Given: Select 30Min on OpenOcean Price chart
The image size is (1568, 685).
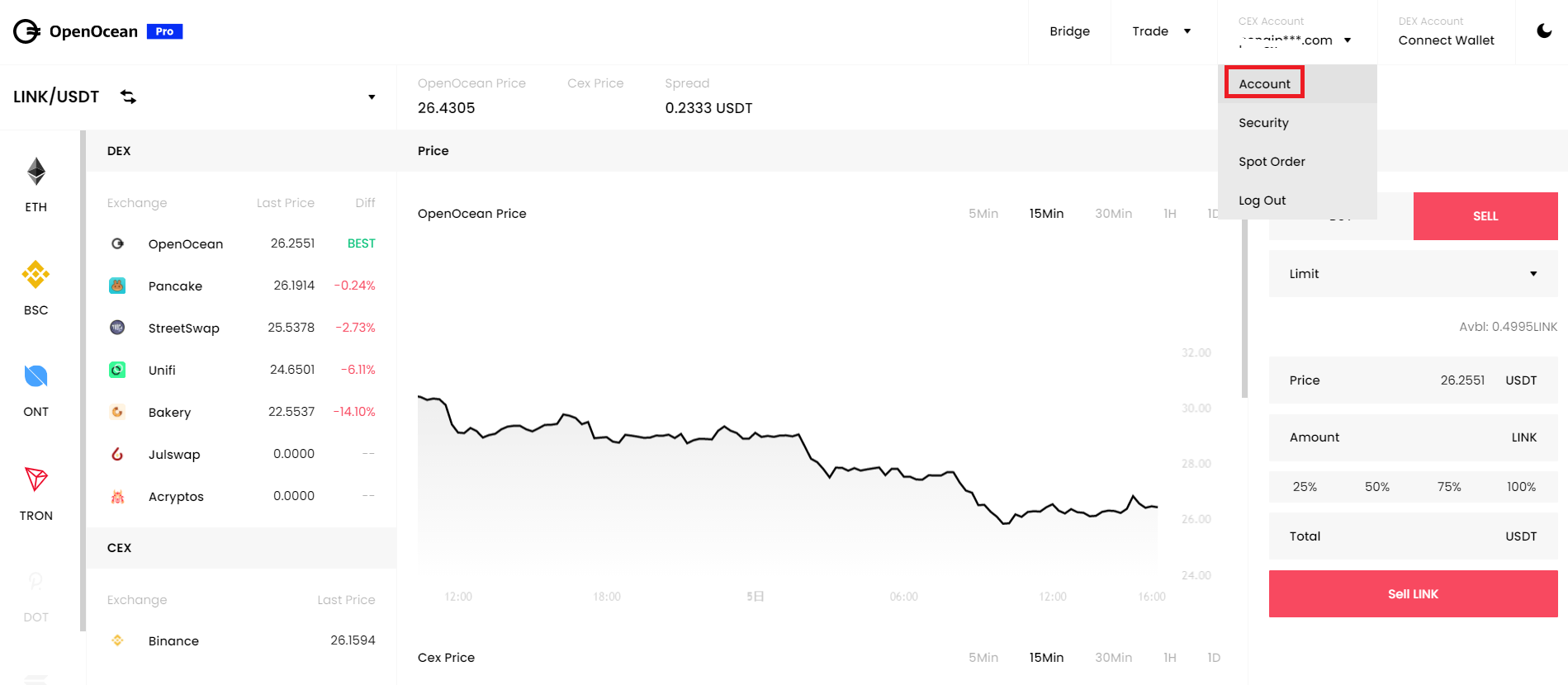Looking at the screenshot, I should click(1113, 214).
